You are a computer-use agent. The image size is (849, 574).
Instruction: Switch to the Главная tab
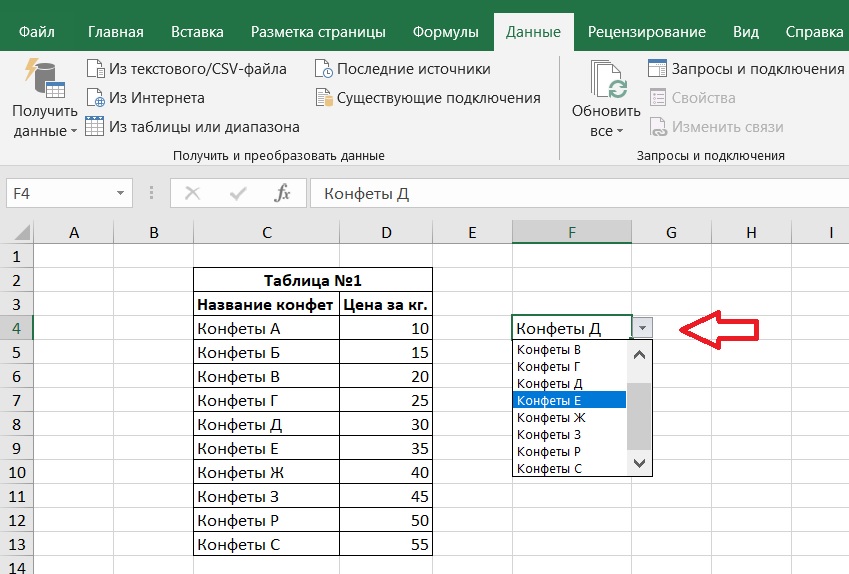116,32
